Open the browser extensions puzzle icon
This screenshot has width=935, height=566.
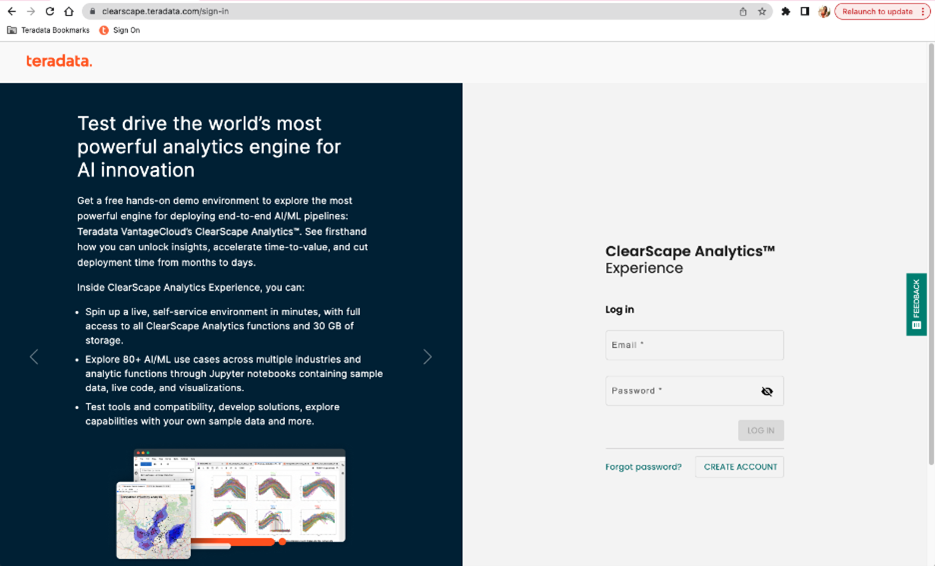(x=786, y=12)
